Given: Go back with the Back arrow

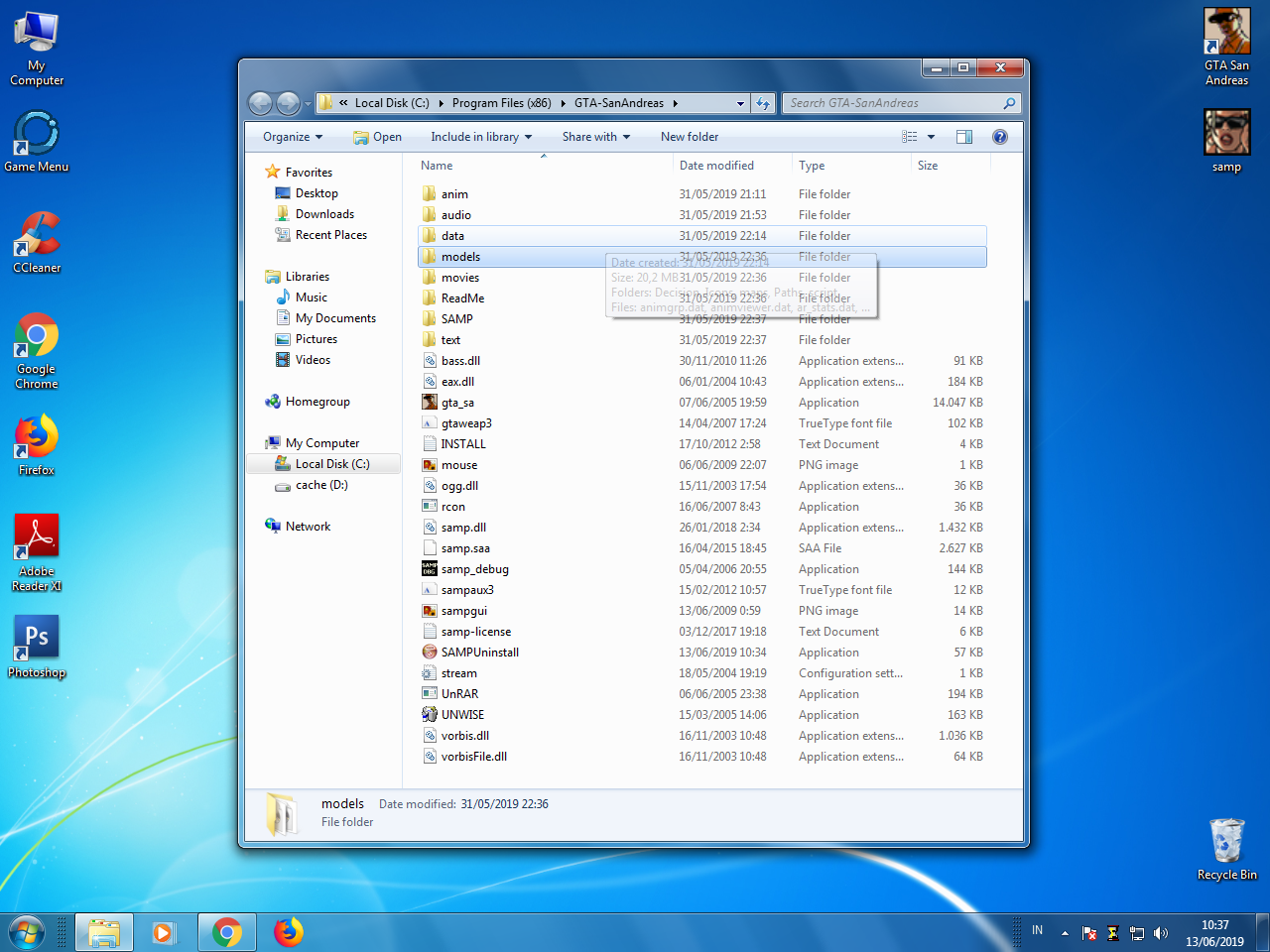Looking at the screenshot, I should point(261,103).
